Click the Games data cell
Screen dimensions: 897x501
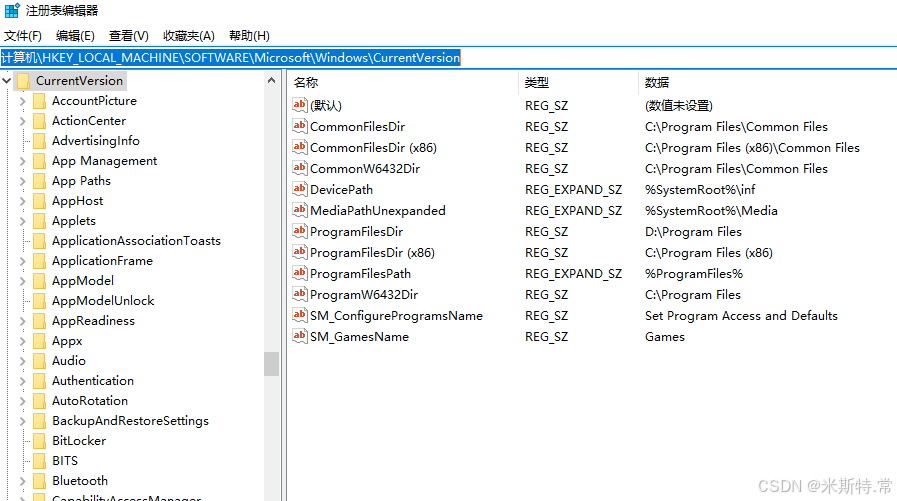[665, 337]
